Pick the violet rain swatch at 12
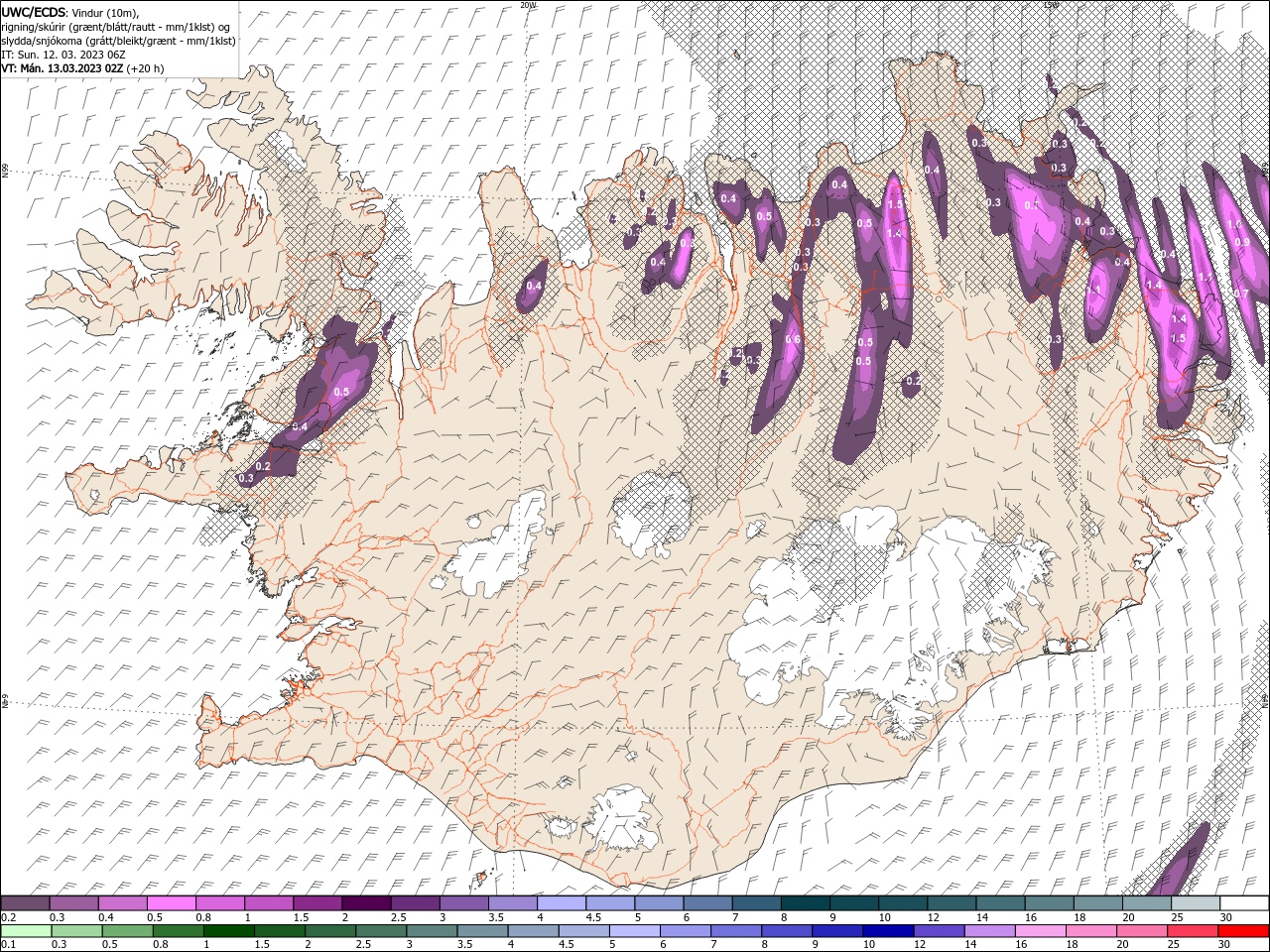 (x=939, y=931)
